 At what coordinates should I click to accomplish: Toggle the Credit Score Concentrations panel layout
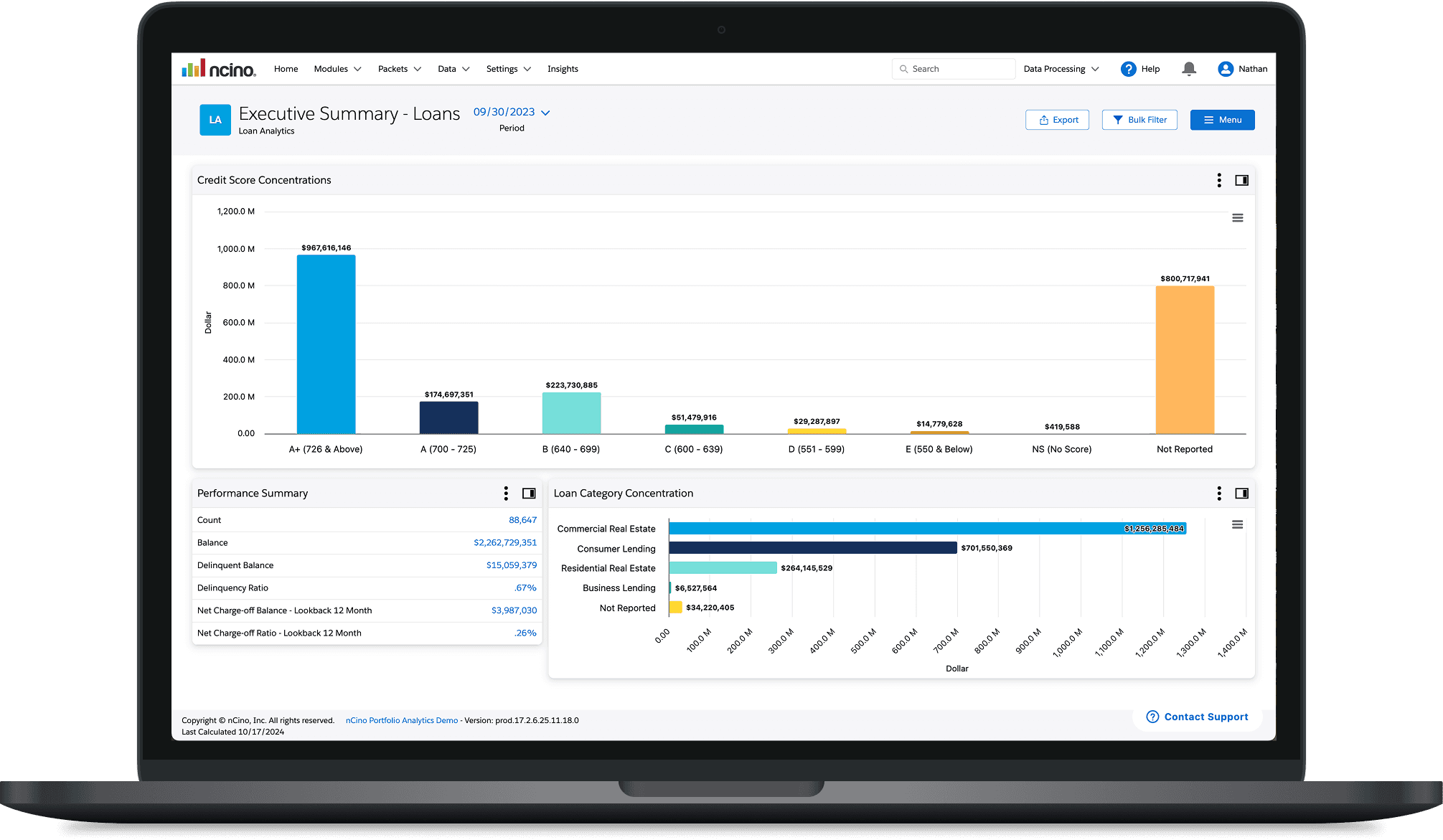pos(1242,180)
